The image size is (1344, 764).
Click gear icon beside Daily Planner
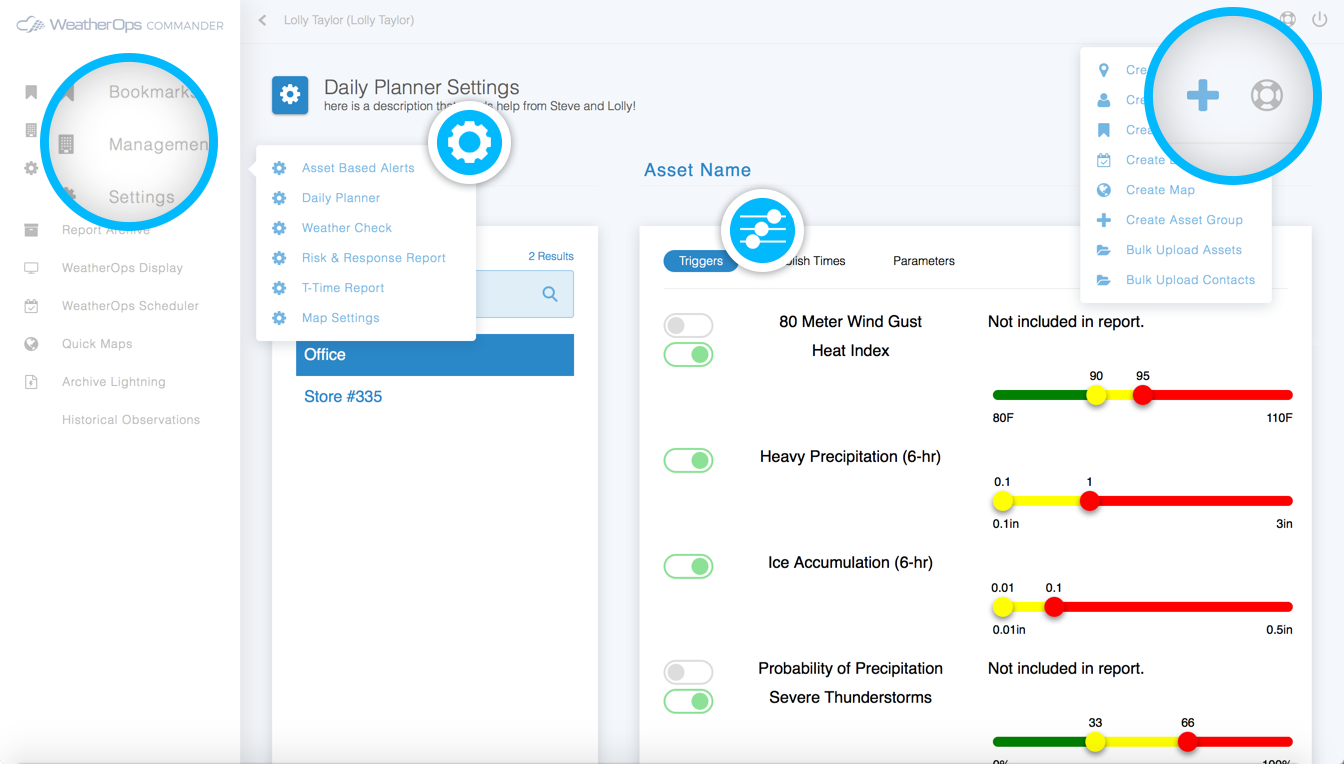[x=279, y=198]
